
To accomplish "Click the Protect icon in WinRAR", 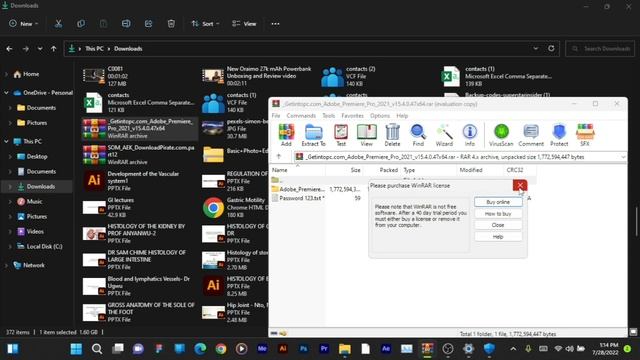I will point(559,135).
